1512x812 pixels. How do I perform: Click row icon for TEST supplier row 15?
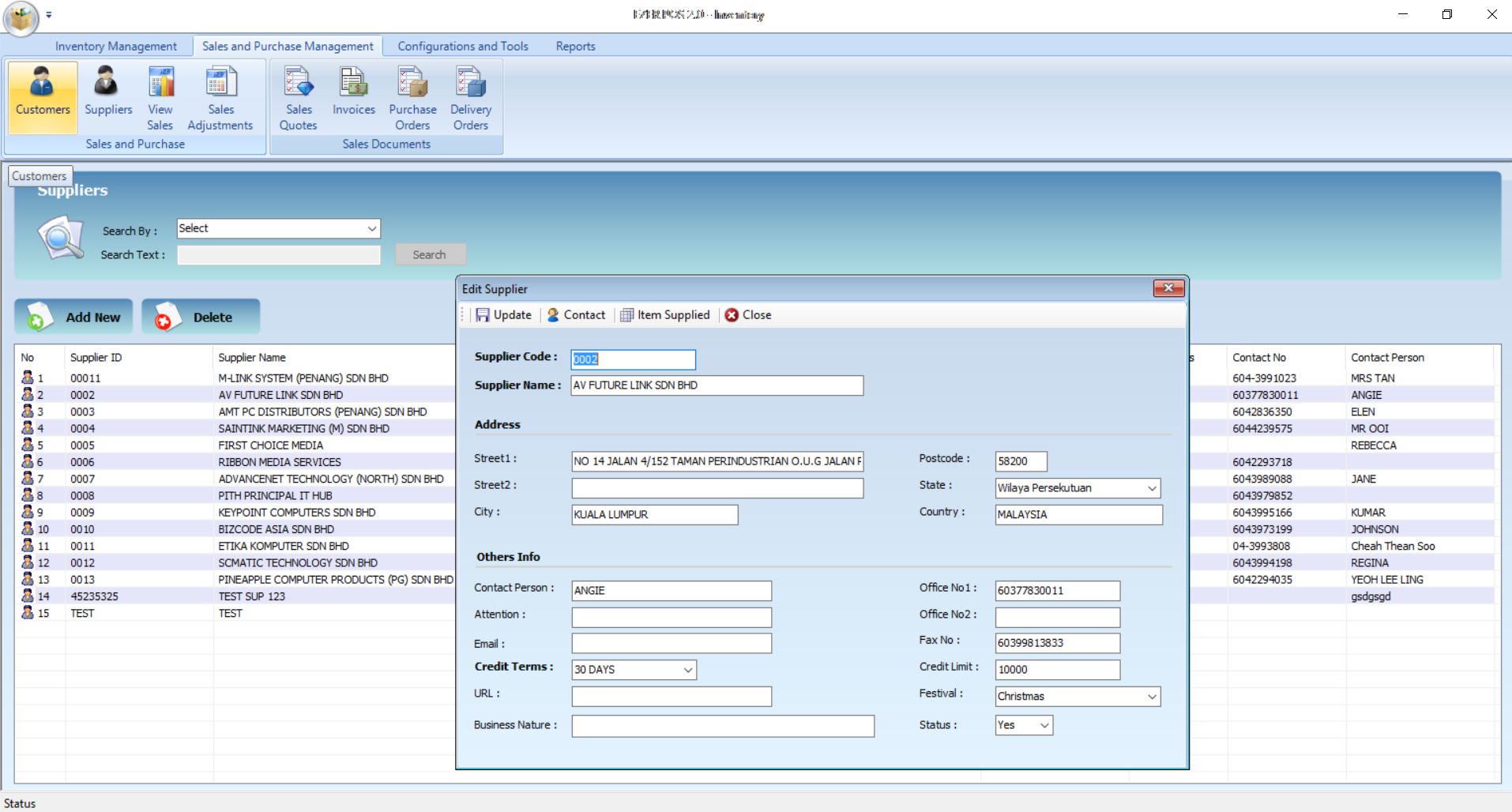click(28, 612)
